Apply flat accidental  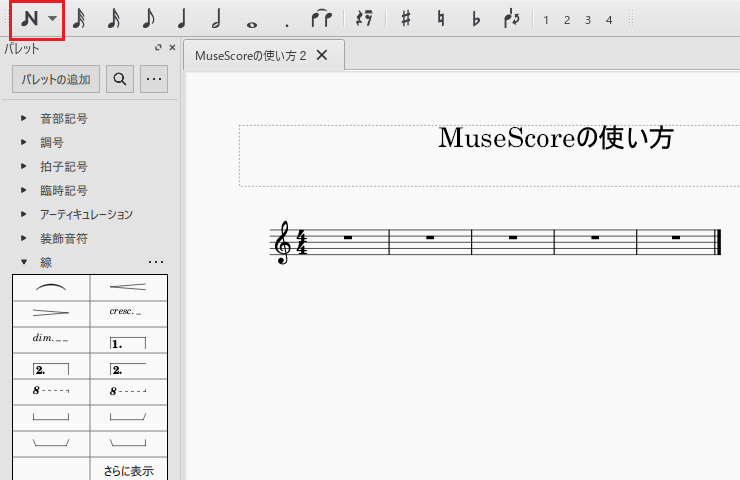(476, 19)
